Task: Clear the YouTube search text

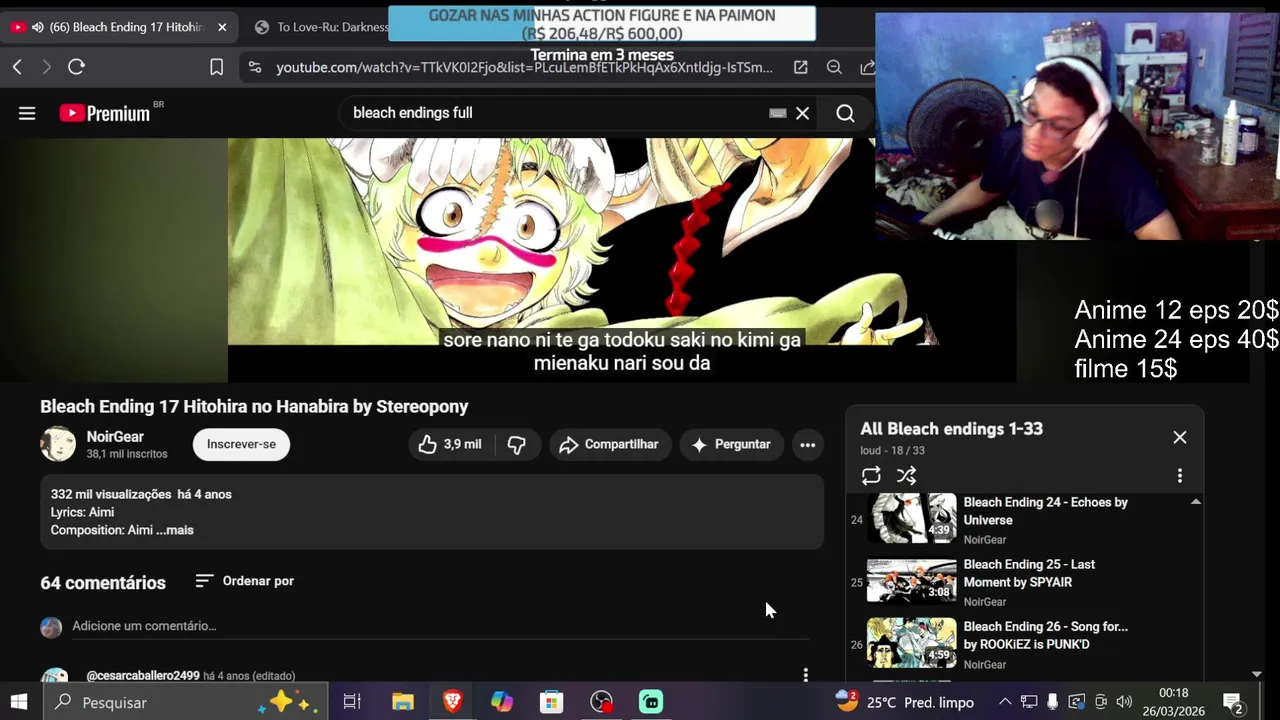Action: click(x=802, y=113)
